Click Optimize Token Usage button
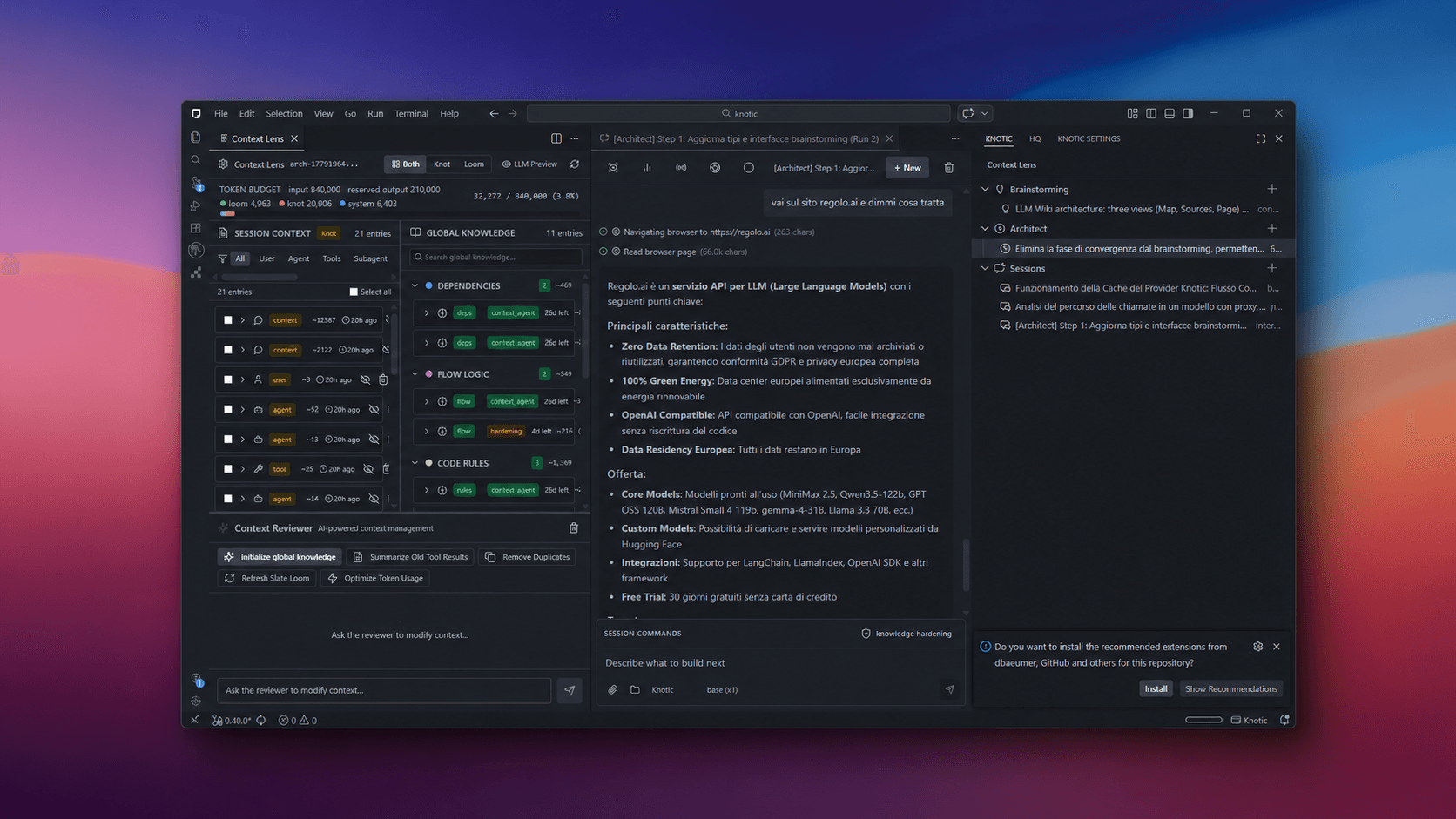Viewport: 1456px width, 819px height. tap(375, 578)
